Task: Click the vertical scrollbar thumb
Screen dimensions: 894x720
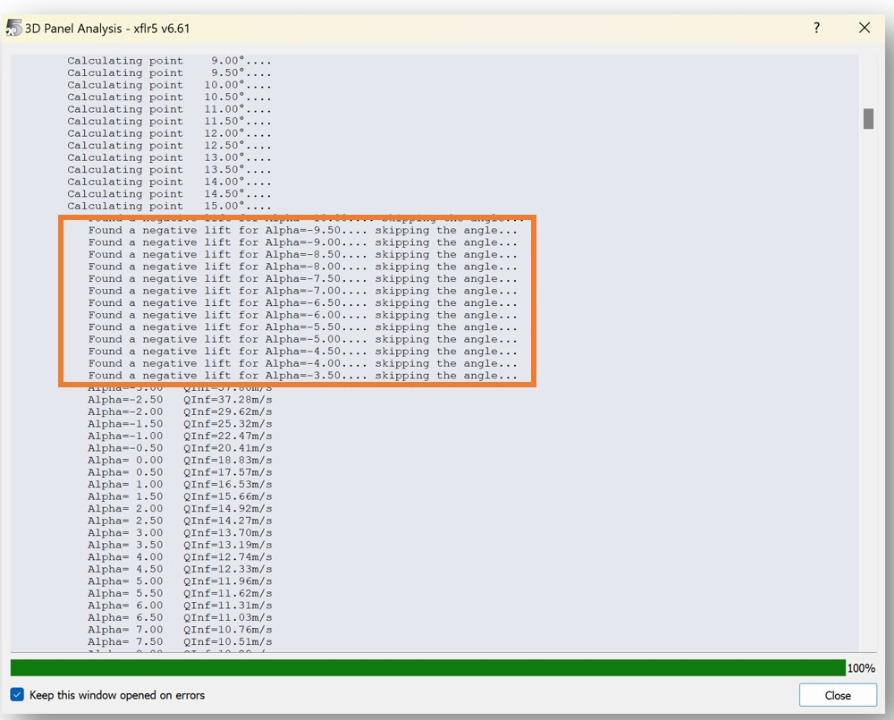Action: 868,118
